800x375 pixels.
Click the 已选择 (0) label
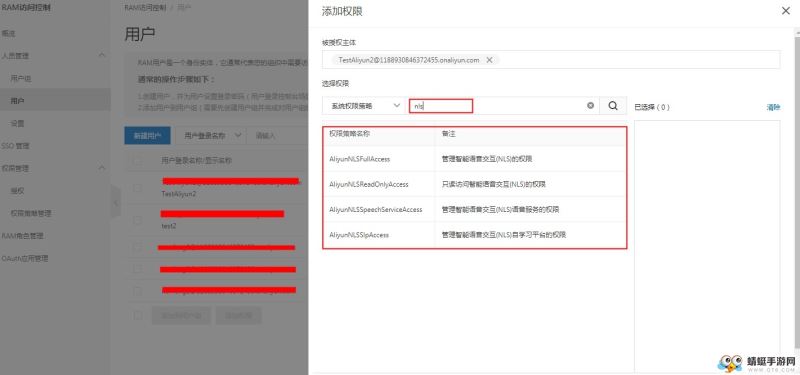(652, 107)
